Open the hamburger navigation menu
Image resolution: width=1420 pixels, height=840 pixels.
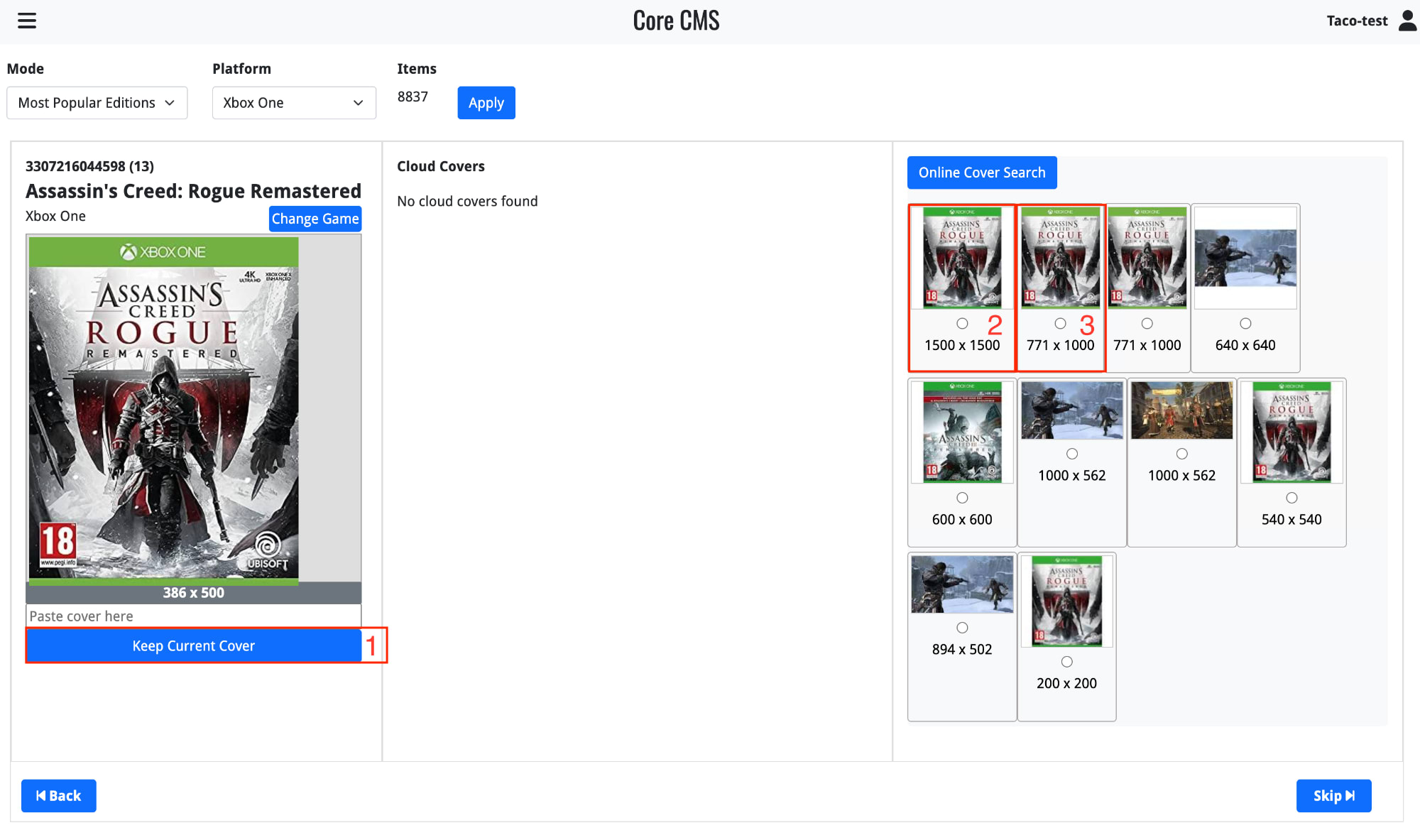pos(27,21)
